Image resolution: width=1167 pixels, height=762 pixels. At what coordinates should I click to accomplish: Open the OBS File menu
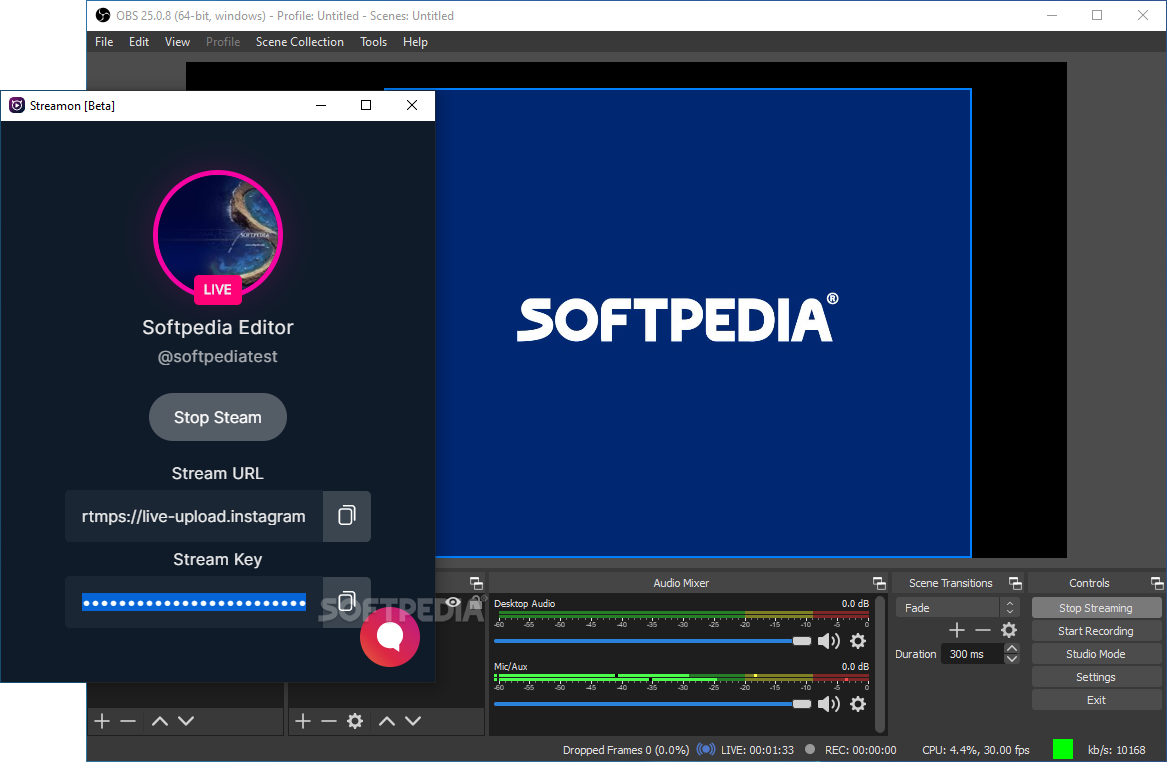104,42
